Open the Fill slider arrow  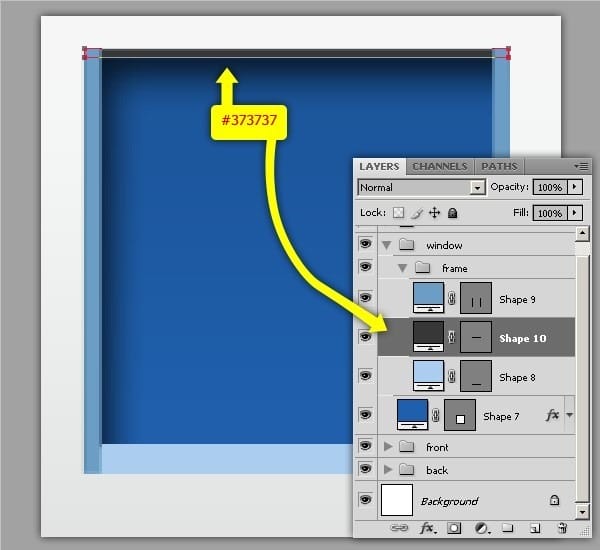pos(575,213)
